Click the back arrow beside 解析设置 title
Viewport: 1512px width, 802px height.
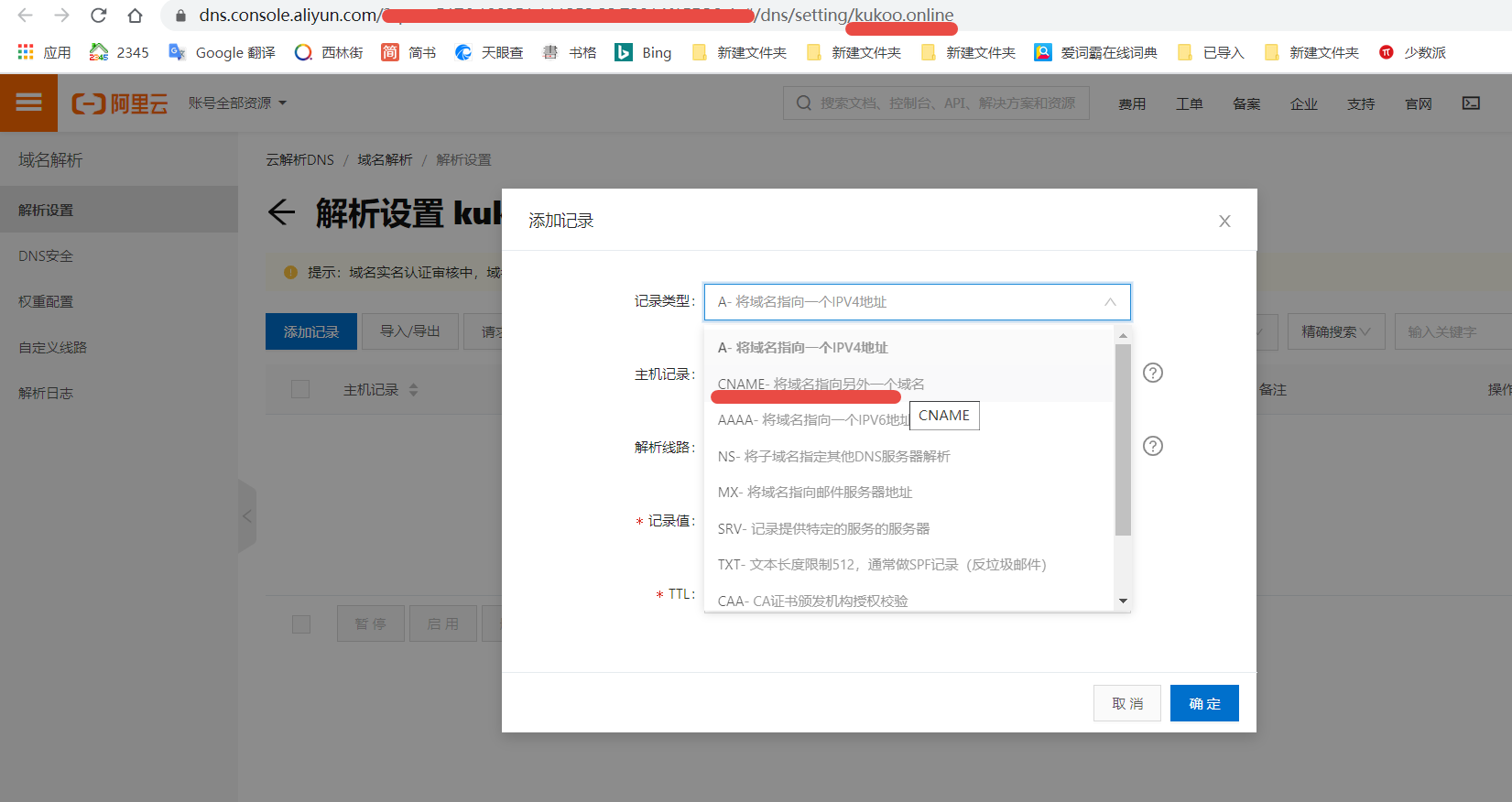281,212
